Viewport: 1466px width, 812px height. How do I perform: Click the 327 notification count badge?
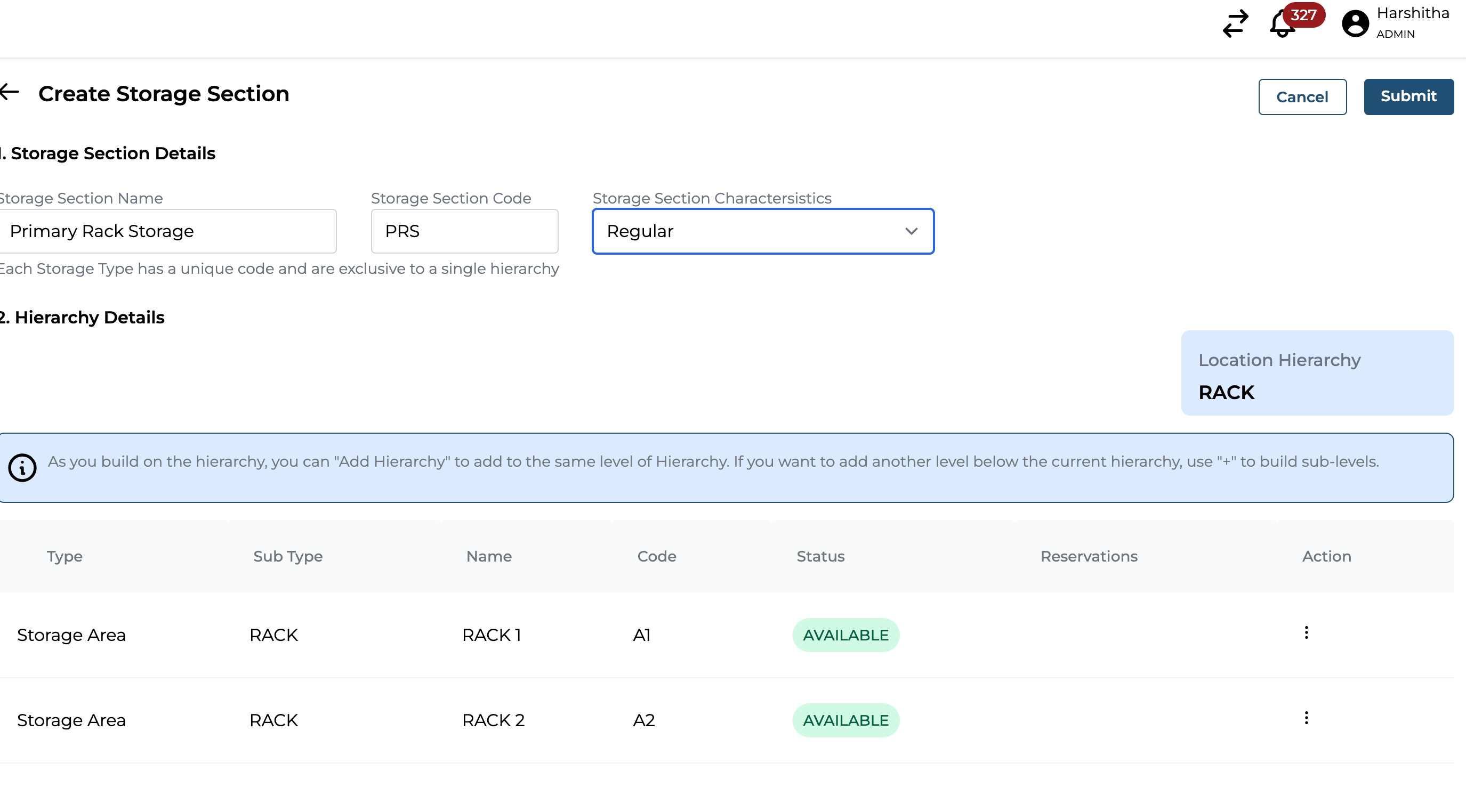[1303, 15]
